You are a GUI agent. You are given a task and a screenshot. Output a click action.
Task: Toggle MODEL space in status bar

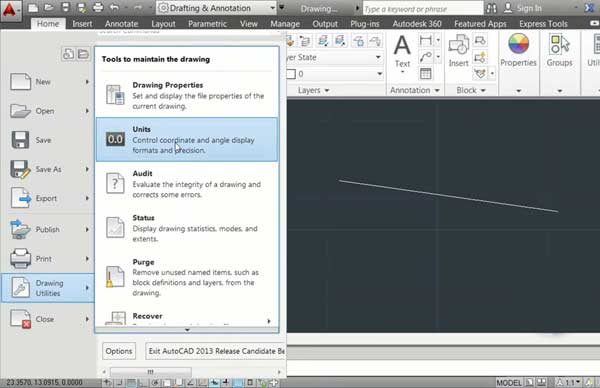click(x=509, y=382)
